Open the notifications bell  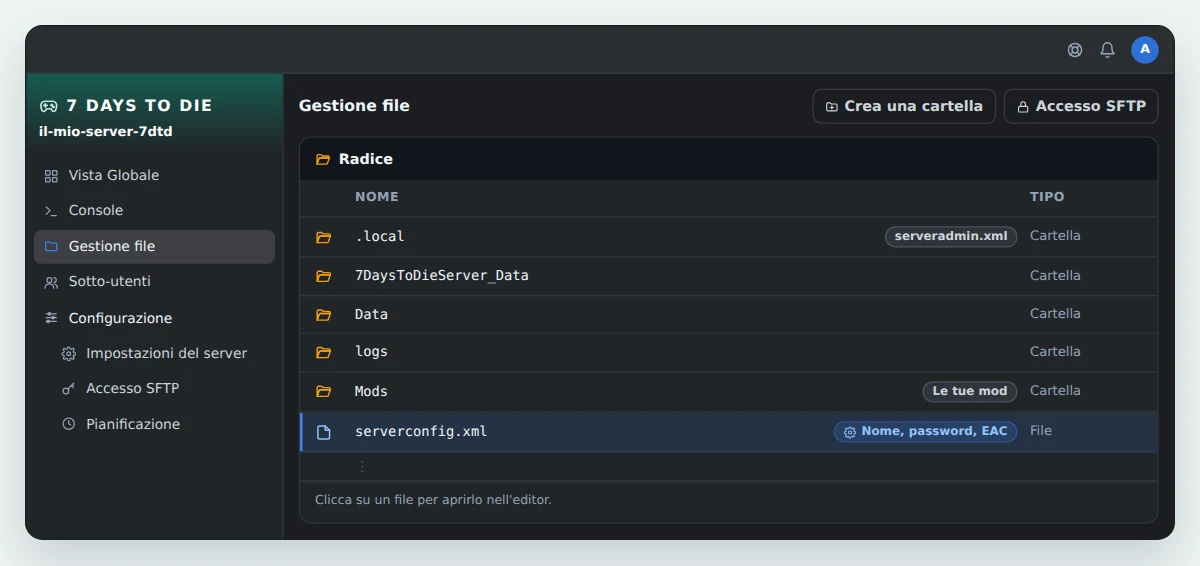coord(1107,50)
